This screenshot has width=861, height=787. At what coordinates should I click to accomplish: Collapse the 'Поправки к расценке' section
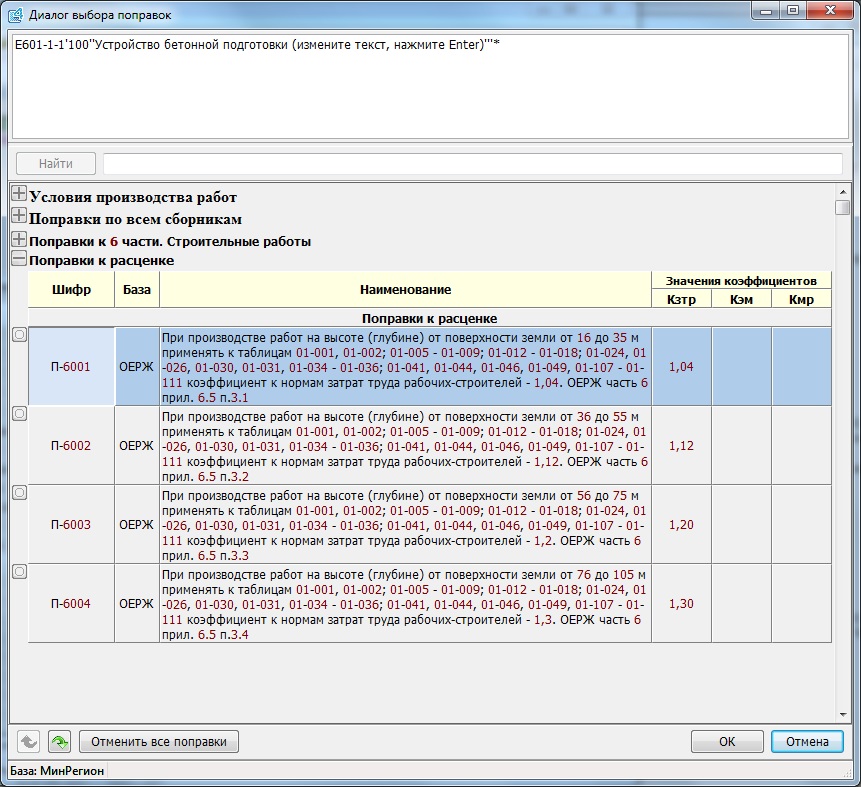(19, 260)
